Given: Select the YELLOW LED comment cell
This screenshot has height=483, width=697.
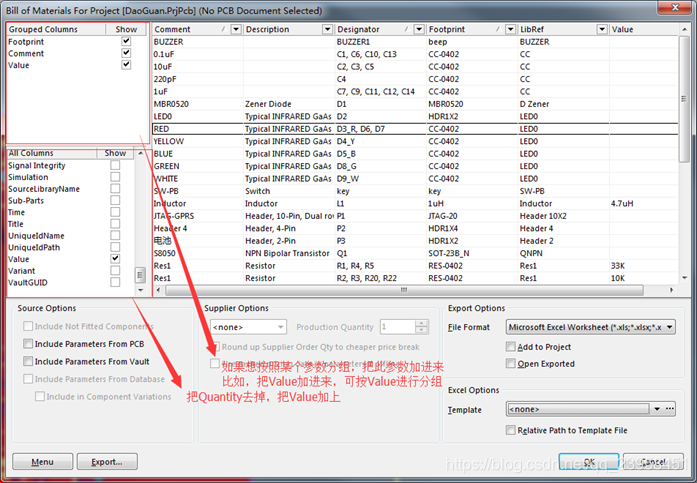Looking at the screenshot, I should 198,141.
